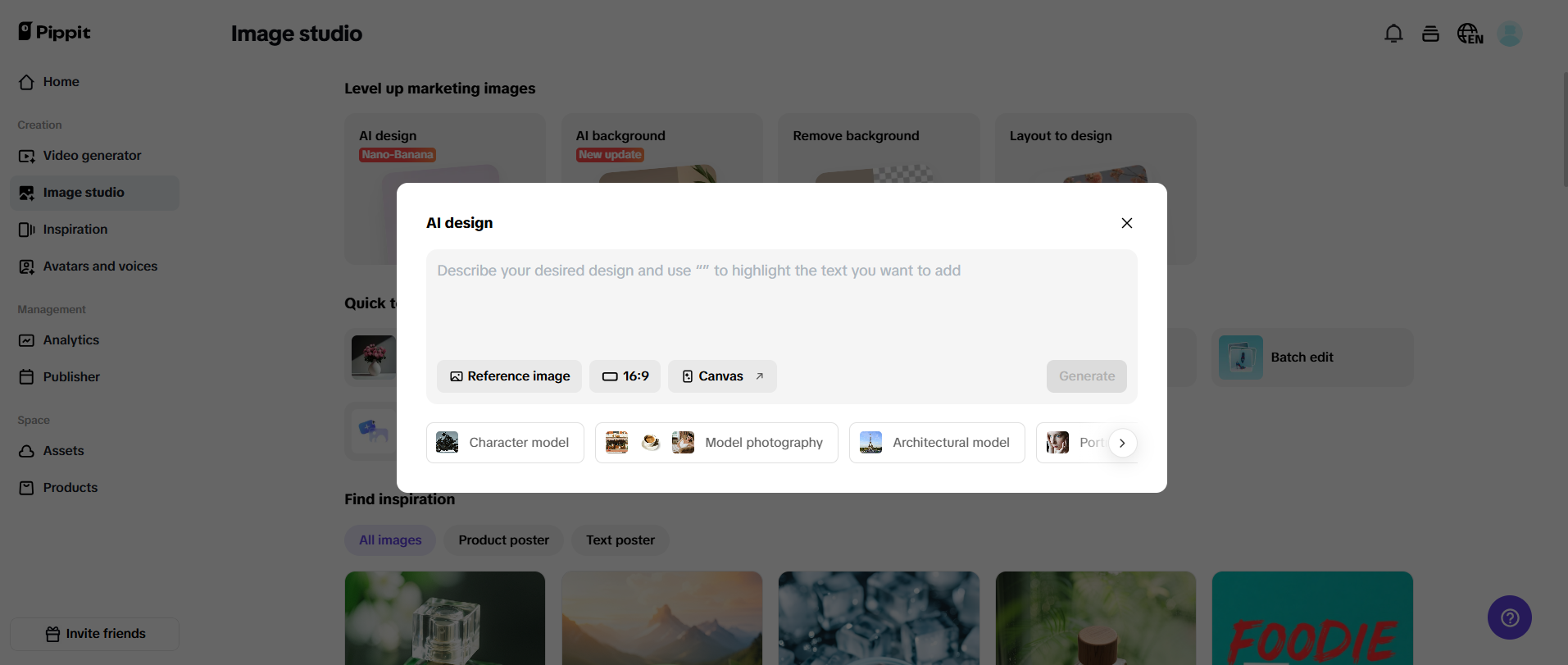Click the Pippit logo
Viewport: 1568px width, 665px height.
[54, 32]
